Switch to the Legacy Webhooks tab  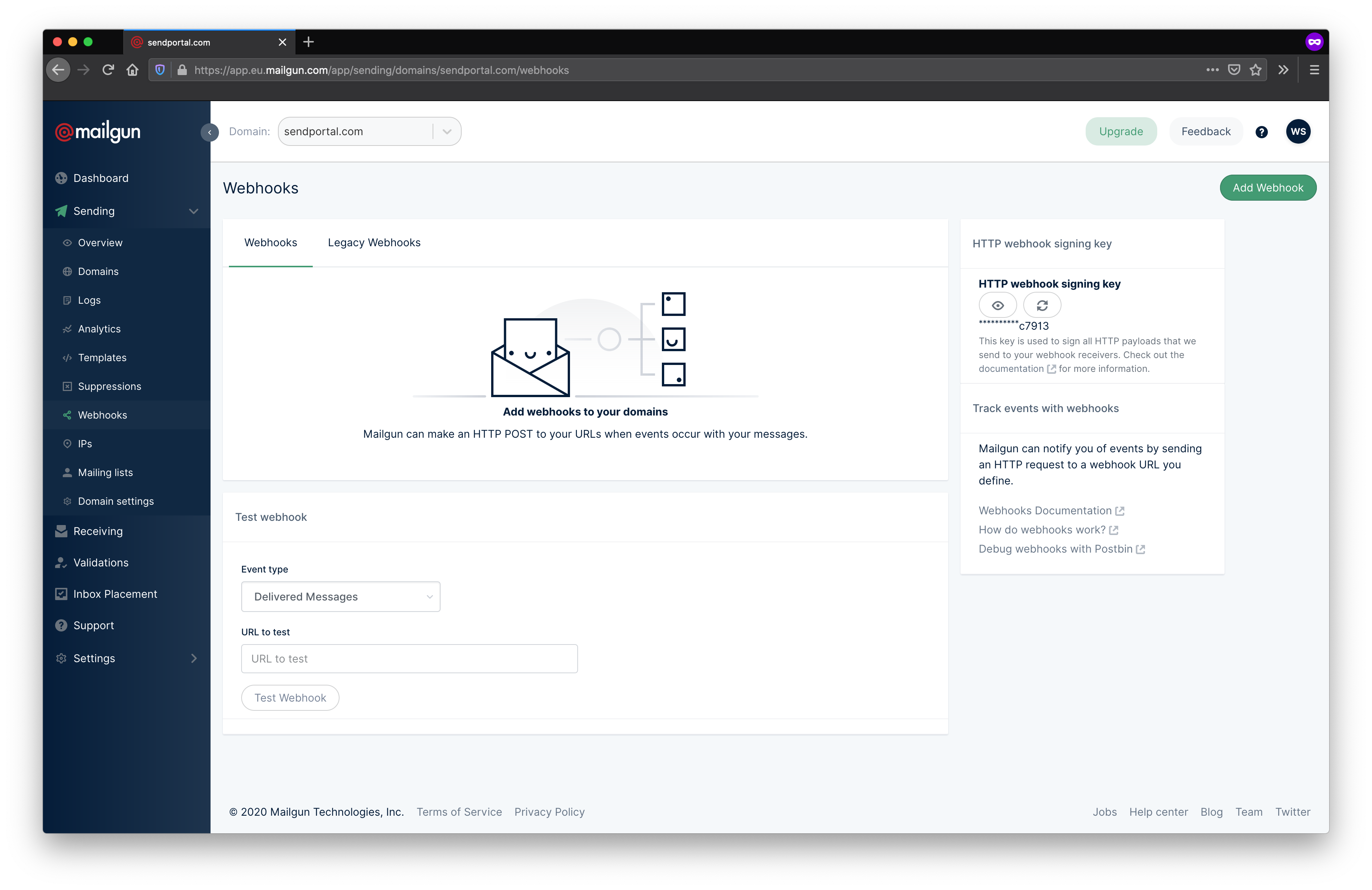pyautogui.click(x=374, y=242)
